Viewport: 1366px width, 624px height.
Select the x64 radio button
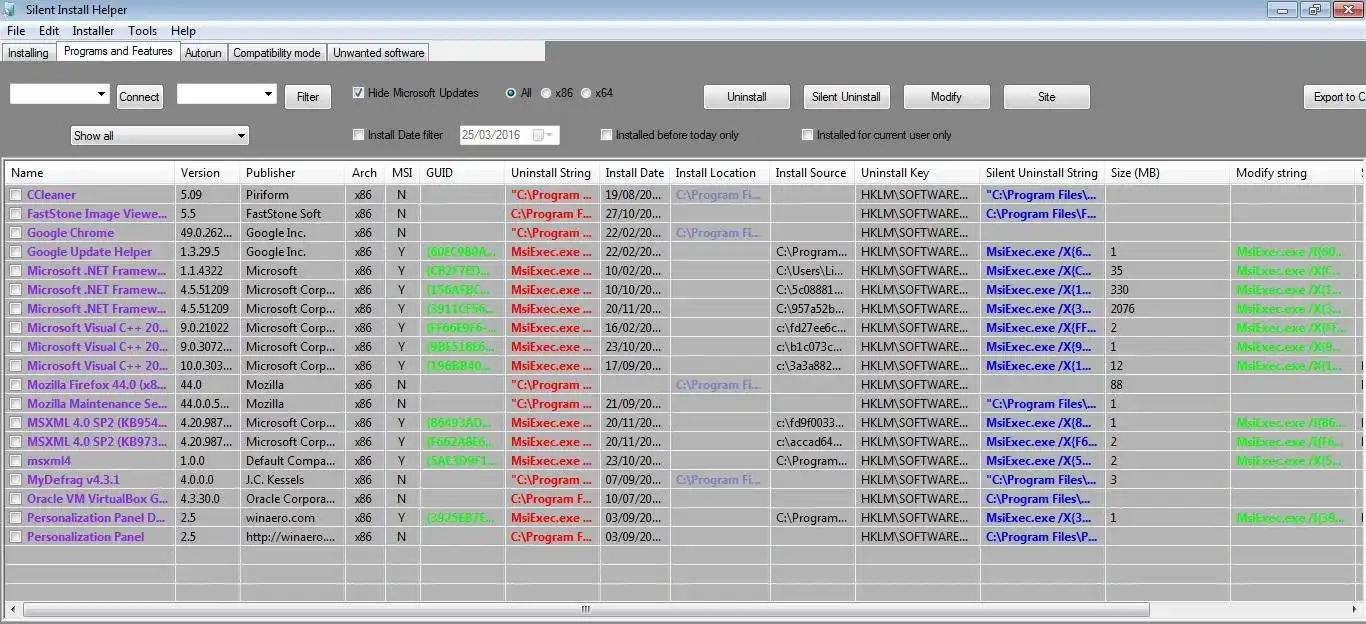click(x=586, y=93)
